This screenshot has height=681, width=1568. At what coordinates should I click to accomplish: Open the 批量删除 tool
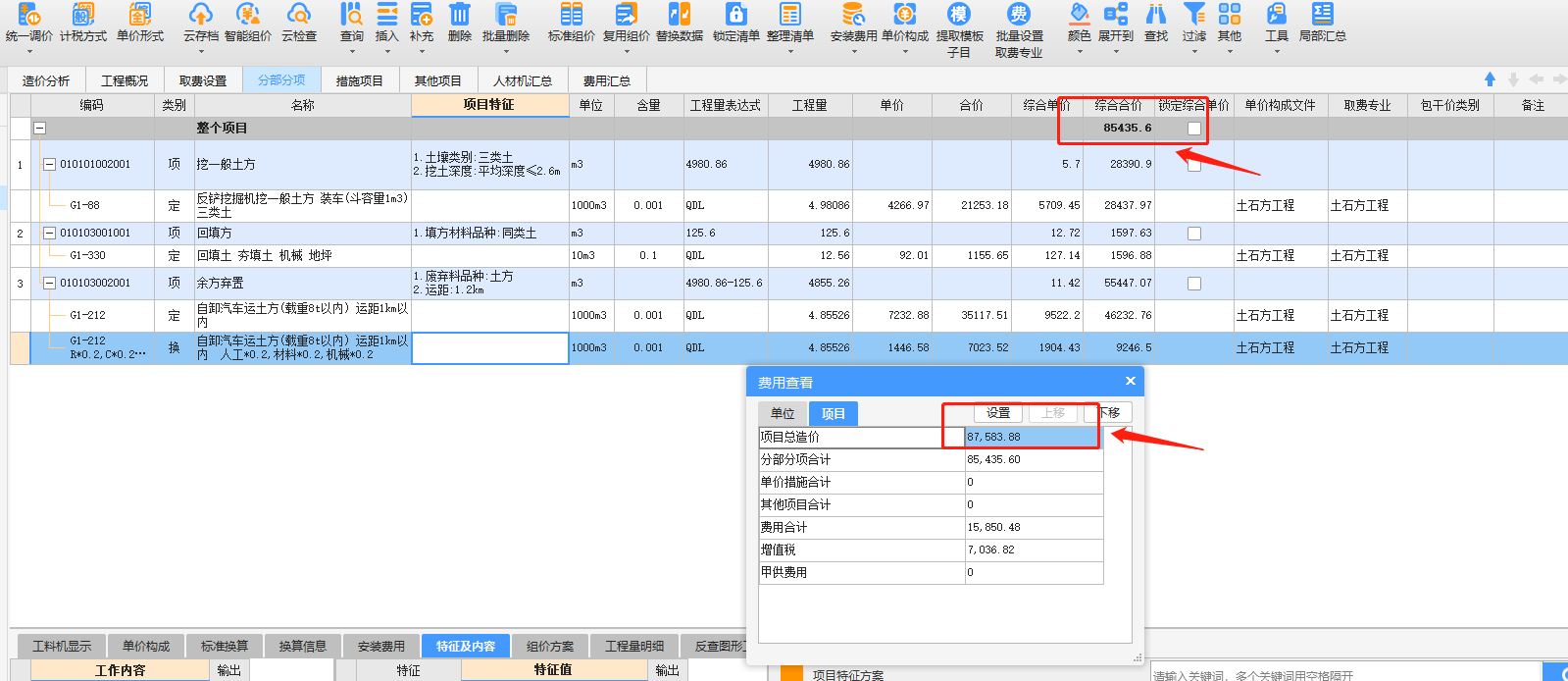(506, 23)
